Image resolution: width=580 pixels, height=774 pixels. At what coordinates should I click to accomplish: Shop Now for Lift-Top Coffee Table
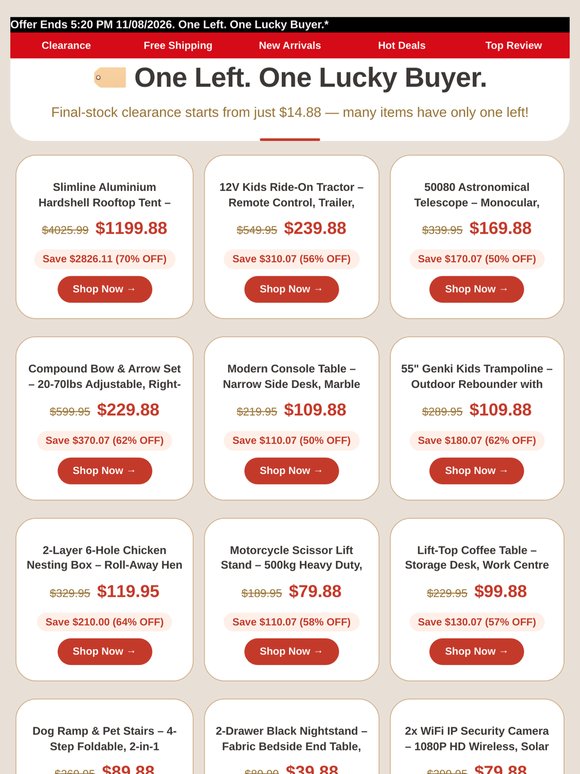[x=476, y=652]
